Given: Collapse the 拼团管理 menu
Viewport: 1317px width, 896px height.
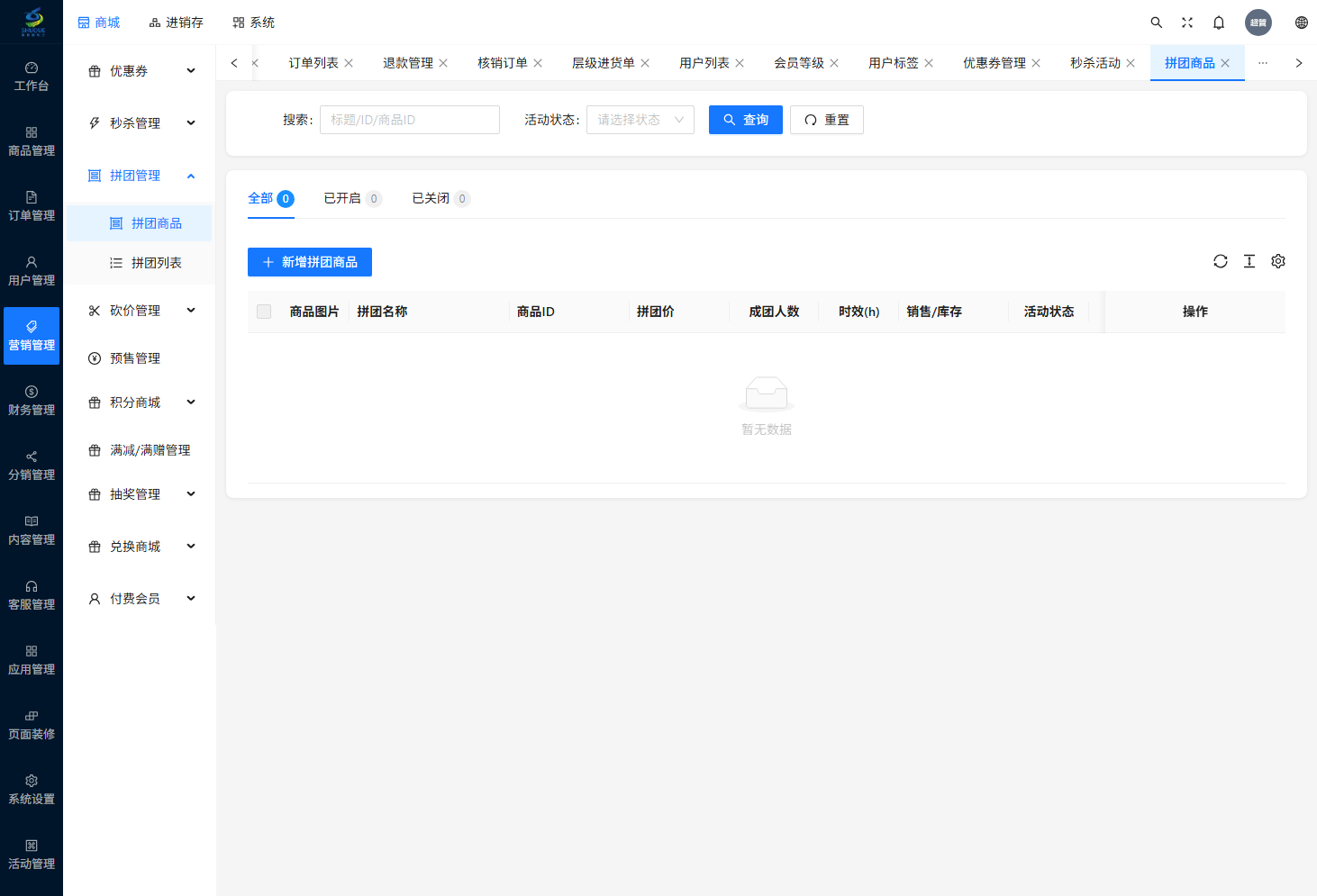Looking at the screenshot, I should coord(141,176).
